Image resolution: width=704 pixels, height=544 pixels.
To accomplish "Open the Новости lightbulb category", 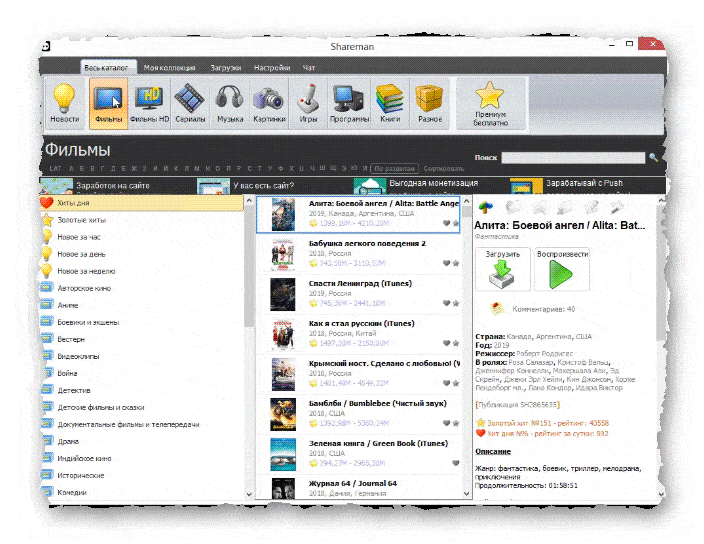I will coord(64,103).
